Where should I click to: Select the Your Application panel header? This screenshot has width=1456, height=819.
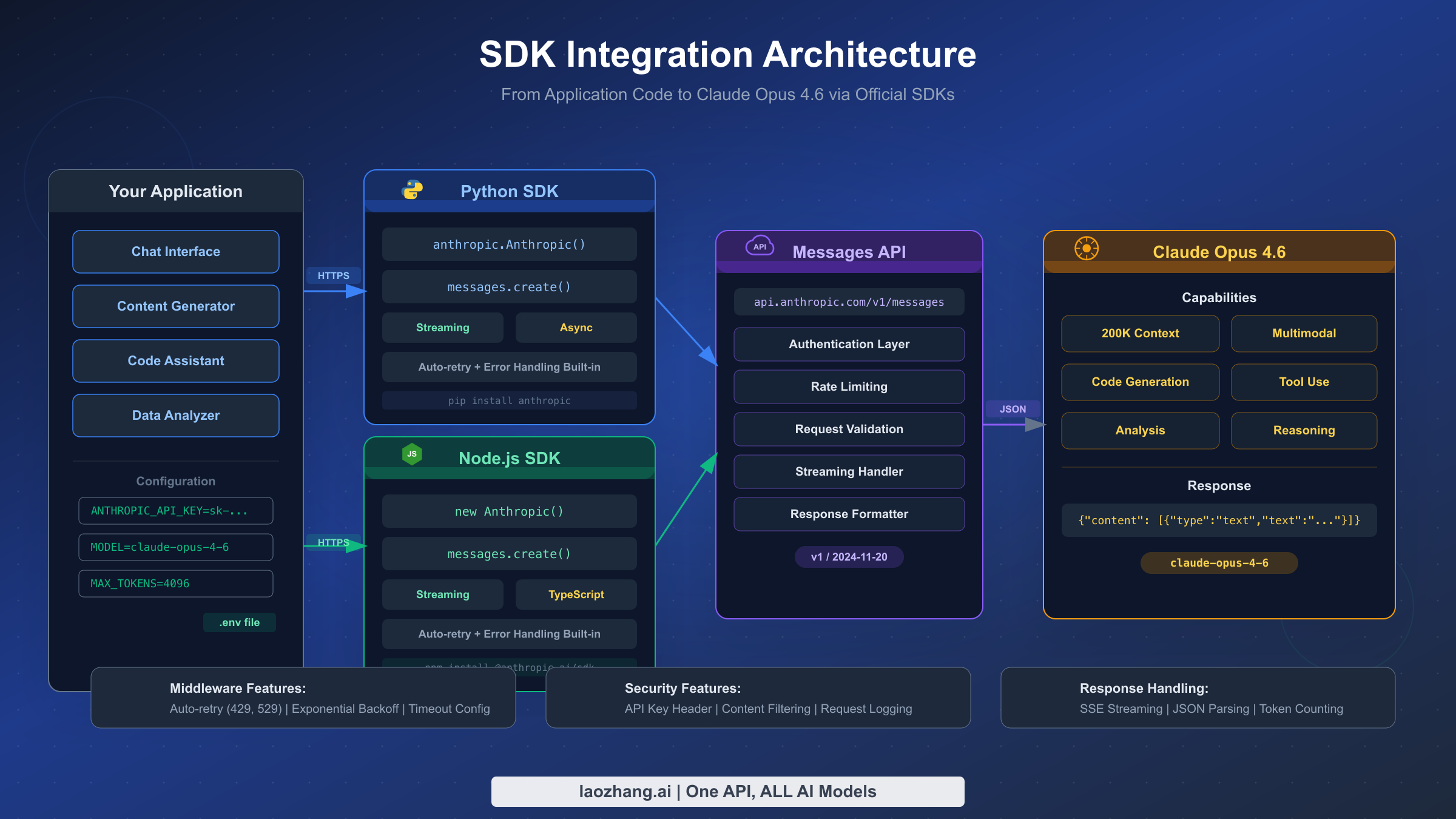pos(175,191)
